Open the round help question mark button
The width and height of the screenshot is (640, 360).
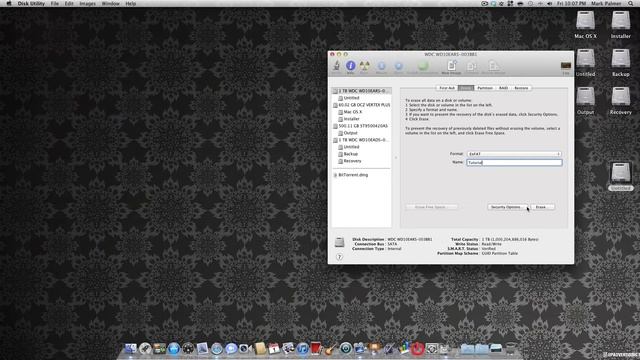[x=339, y=257]
